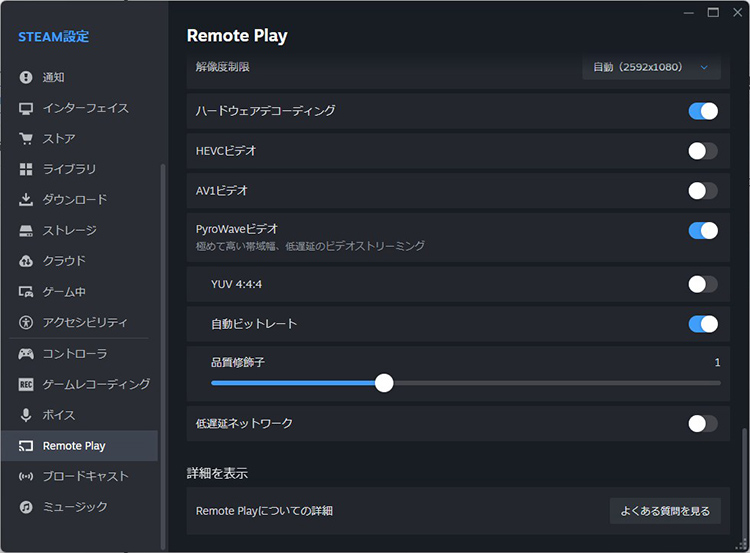Screen dimensions: 750x553
Task: Click the 極めて高い帯域幅 description text
Action: pos(310,246)
